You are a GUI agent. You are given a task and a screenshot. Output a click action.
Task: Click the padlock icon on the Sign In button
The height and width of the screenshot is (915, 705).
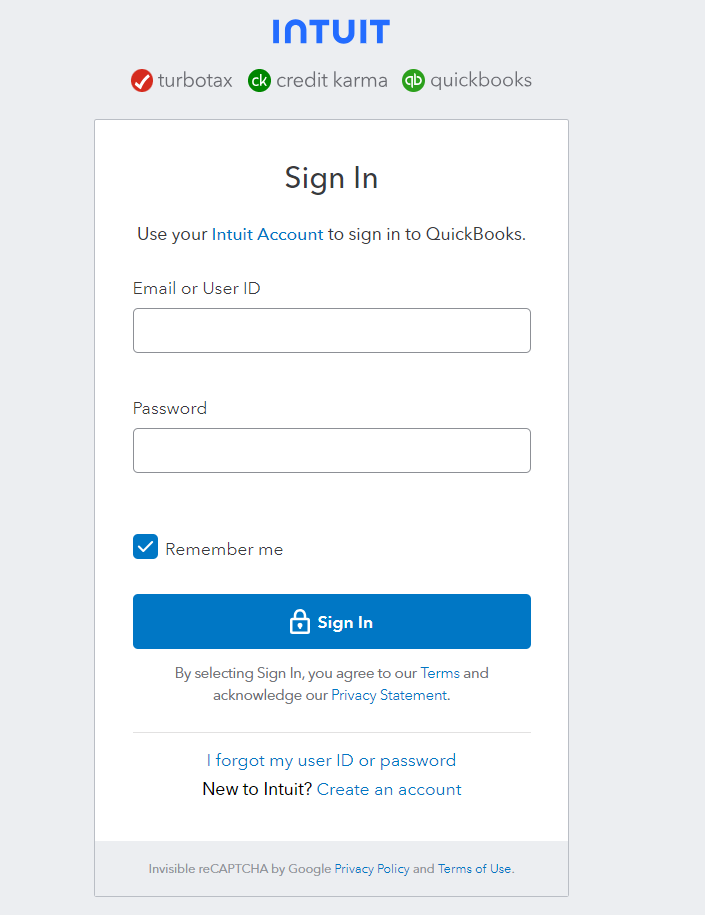click(299, 622)
